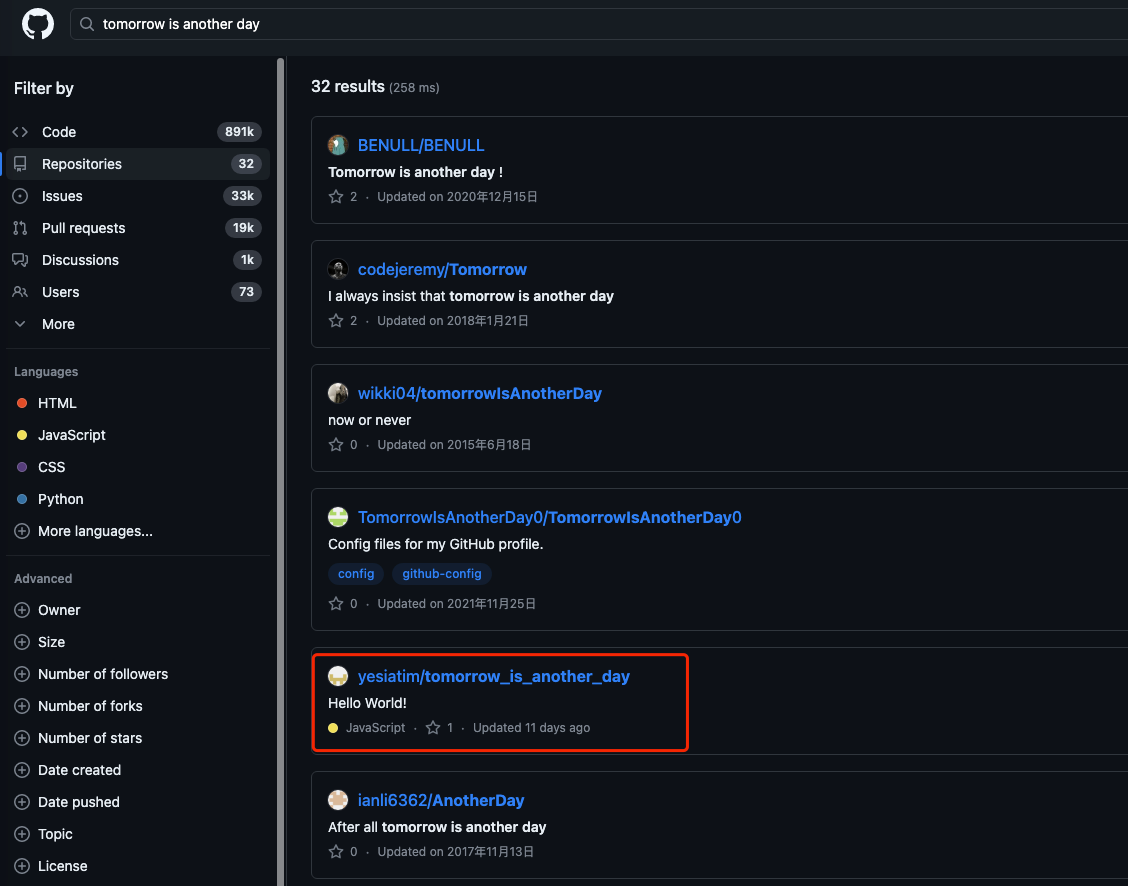Viewport: 1128px width, 886px height.
Task: Filter results by JavaScript language
Action: (71, 435)
